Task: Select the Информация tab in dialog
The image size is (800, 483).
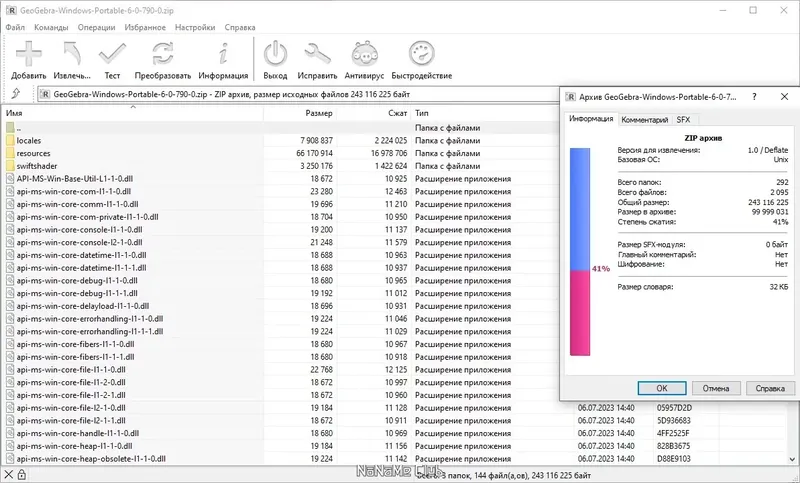Action: 591,119
